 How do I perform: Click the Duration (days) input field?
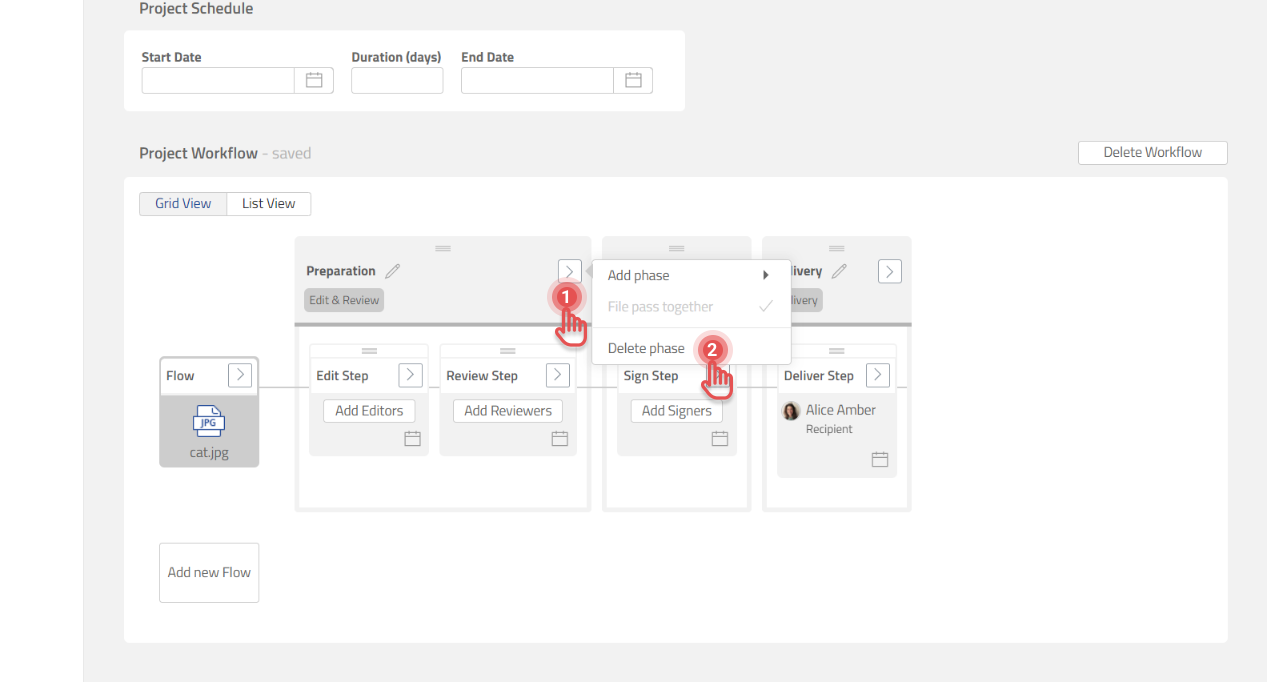click(x=397, y=81)
